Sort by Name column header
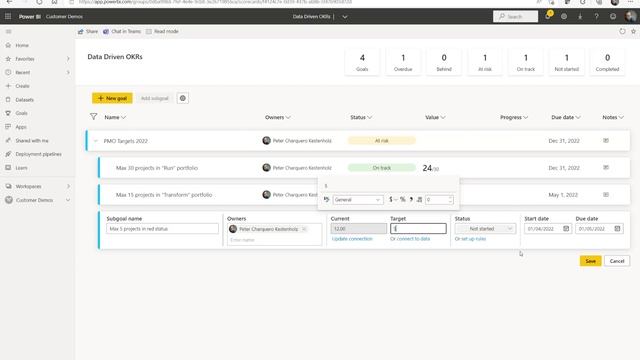The image size is (640, 360). coord(115,117)
